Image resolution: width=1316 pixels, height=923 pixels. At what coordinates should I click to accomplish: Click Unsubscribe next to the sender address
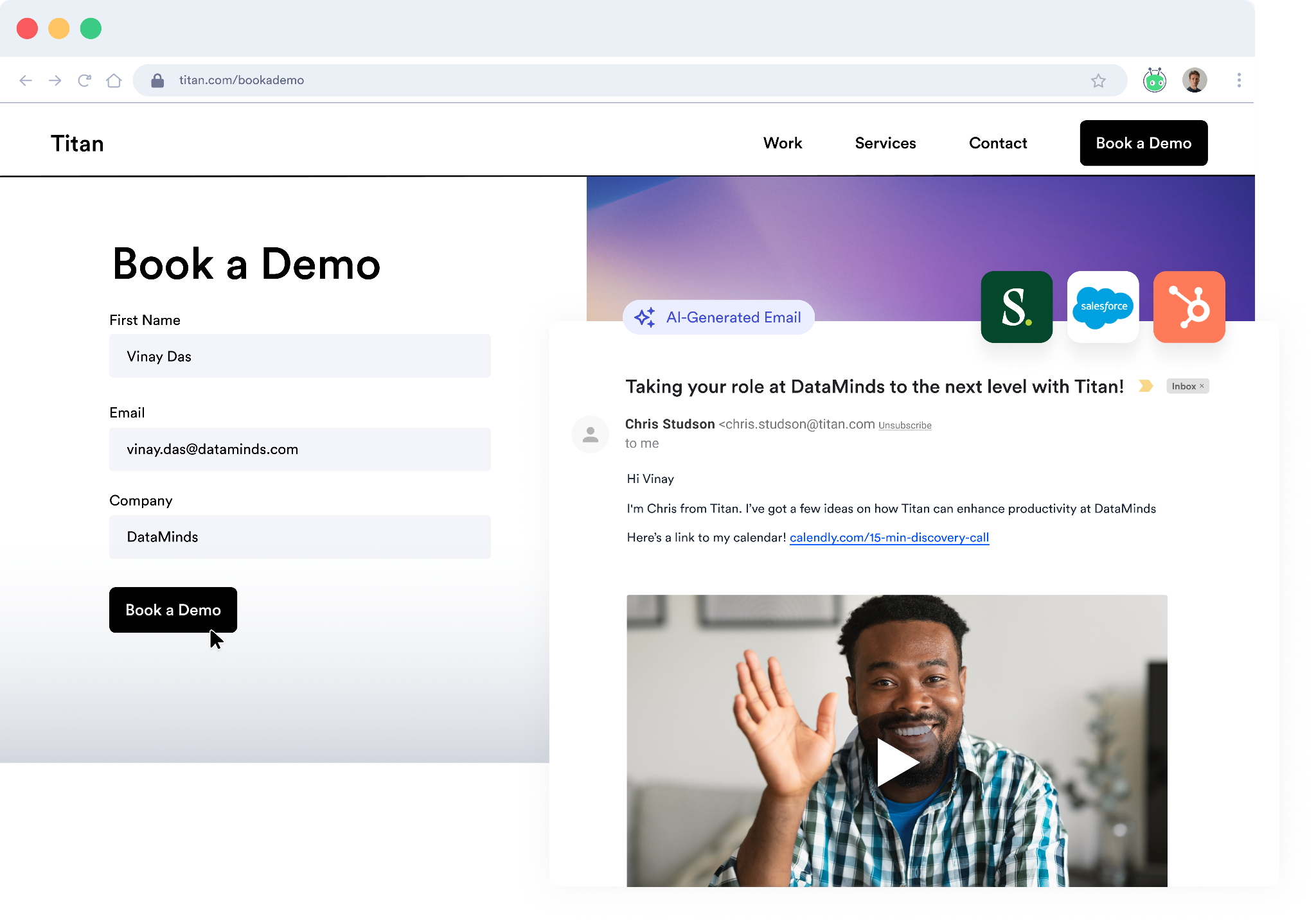coord(905,425)
